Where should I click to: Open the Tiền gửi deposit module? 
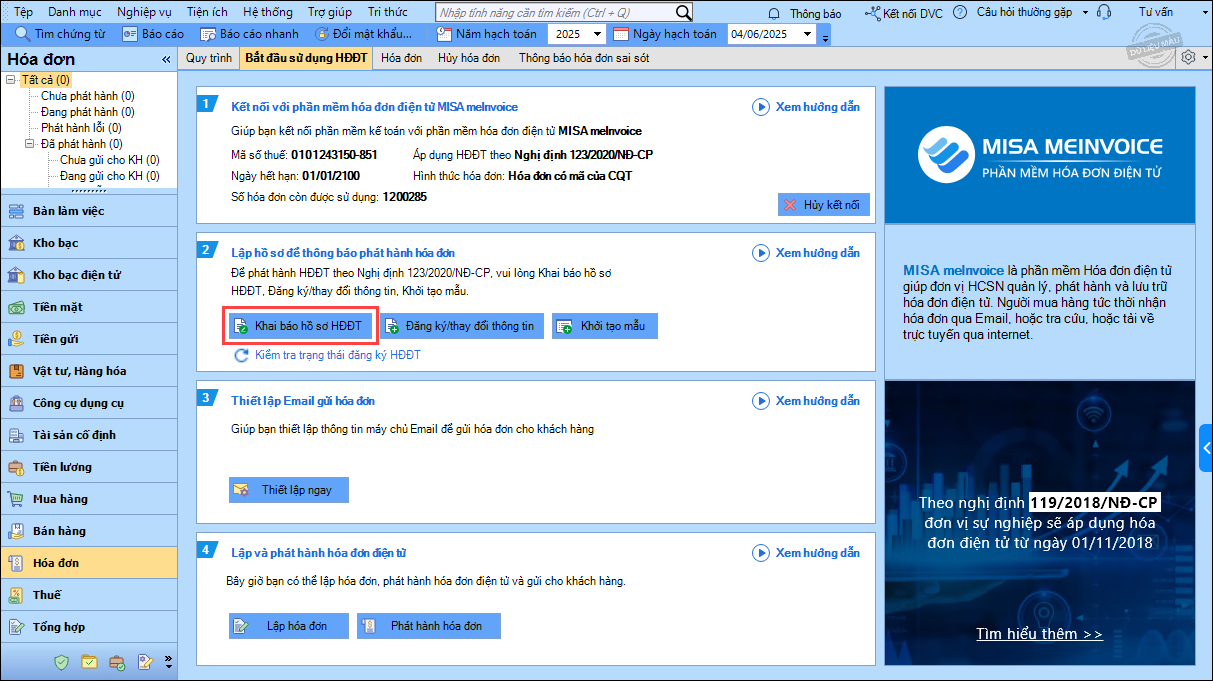pyautogui.click(x=89, y=339)
